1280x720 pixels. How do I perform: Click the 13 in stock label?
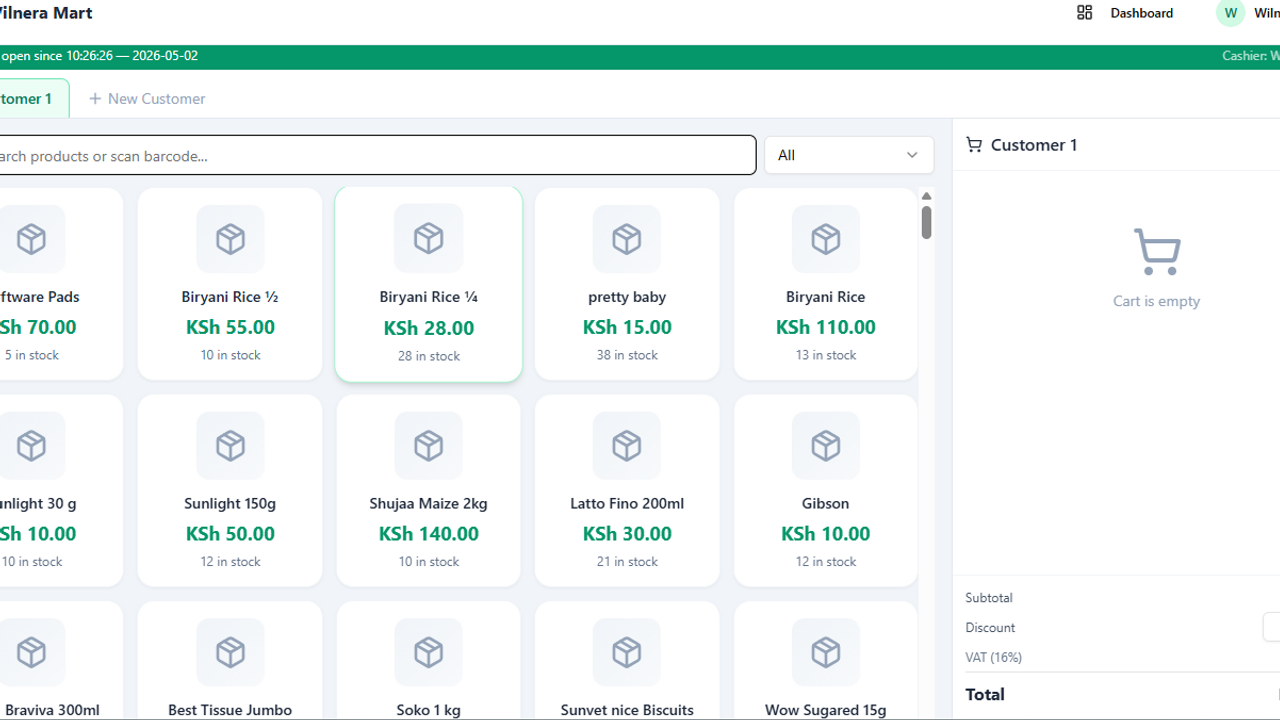tap(826, 355)
